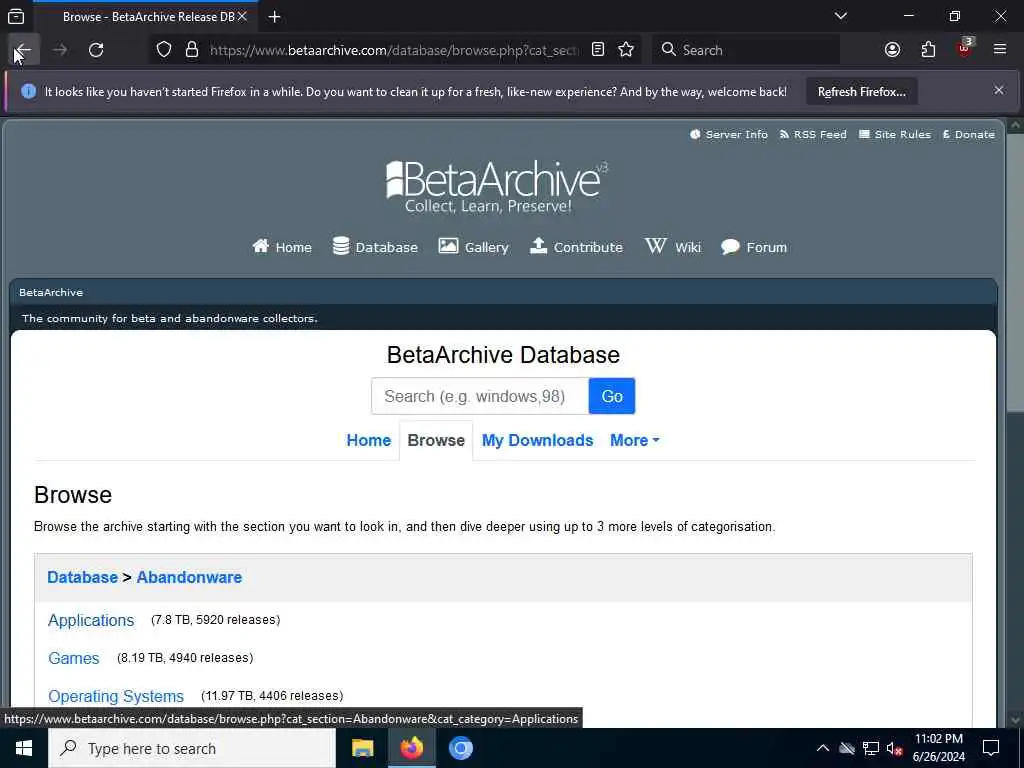Click the BetaArchive breadcrumb text
Image resolution: width=1024 pixels, height=768 pixels.
(51, 293)
